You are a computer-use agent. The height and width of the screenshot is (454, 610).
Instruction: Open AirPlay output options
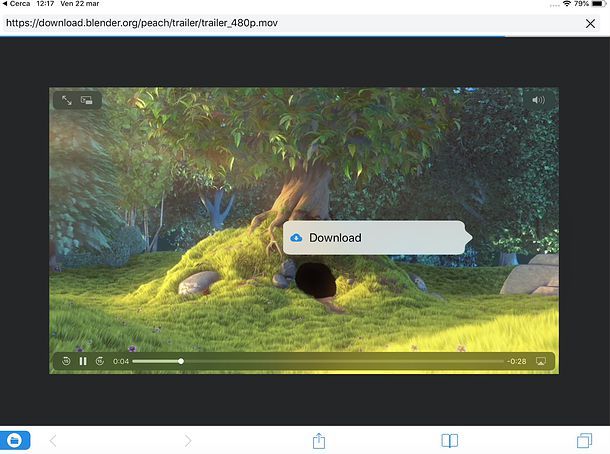(x=541, y=361)
